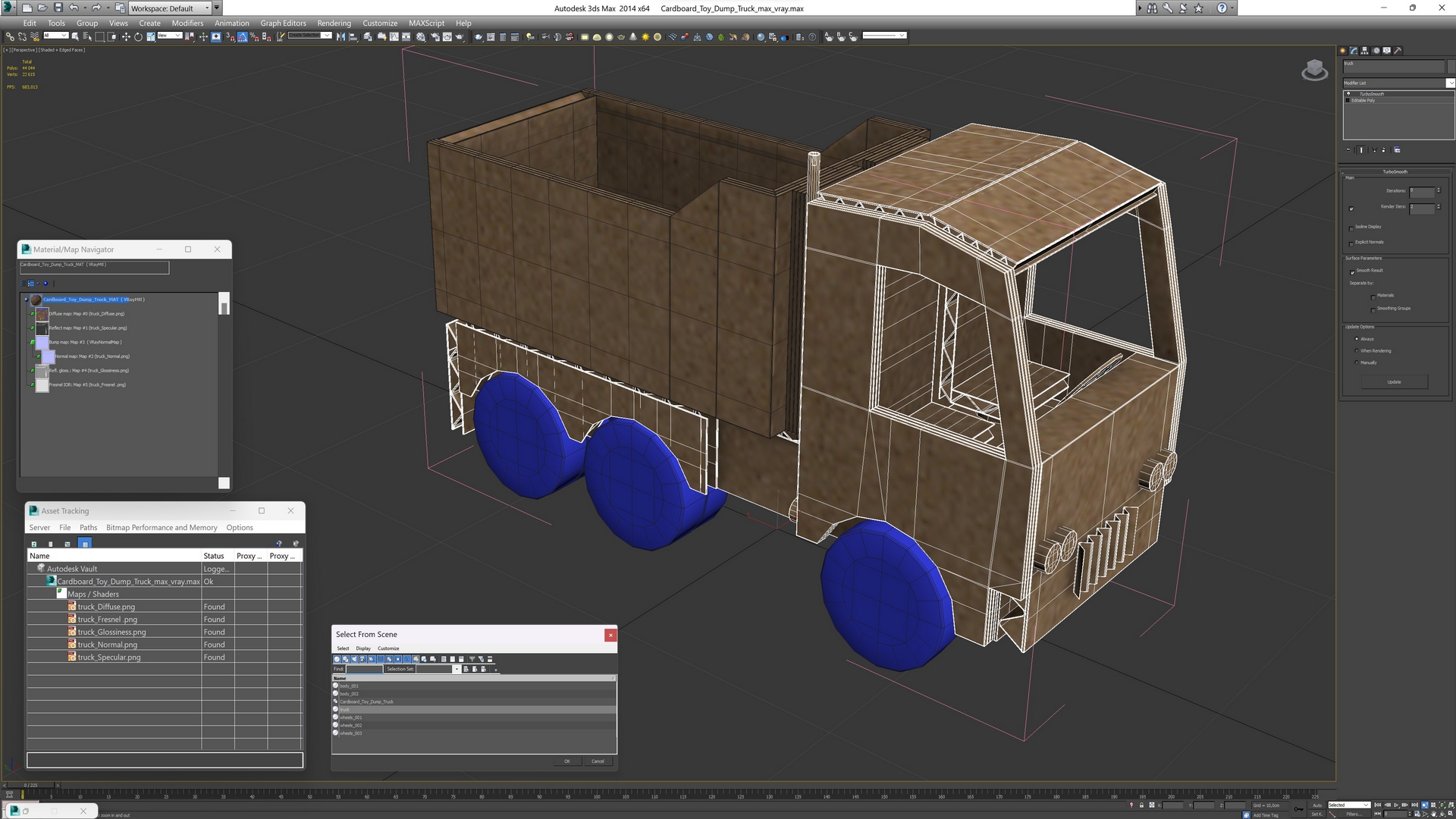
Task: Open Bitmap Performance and Memory menu
Action: pyautogui.click(x=162, y=528)
